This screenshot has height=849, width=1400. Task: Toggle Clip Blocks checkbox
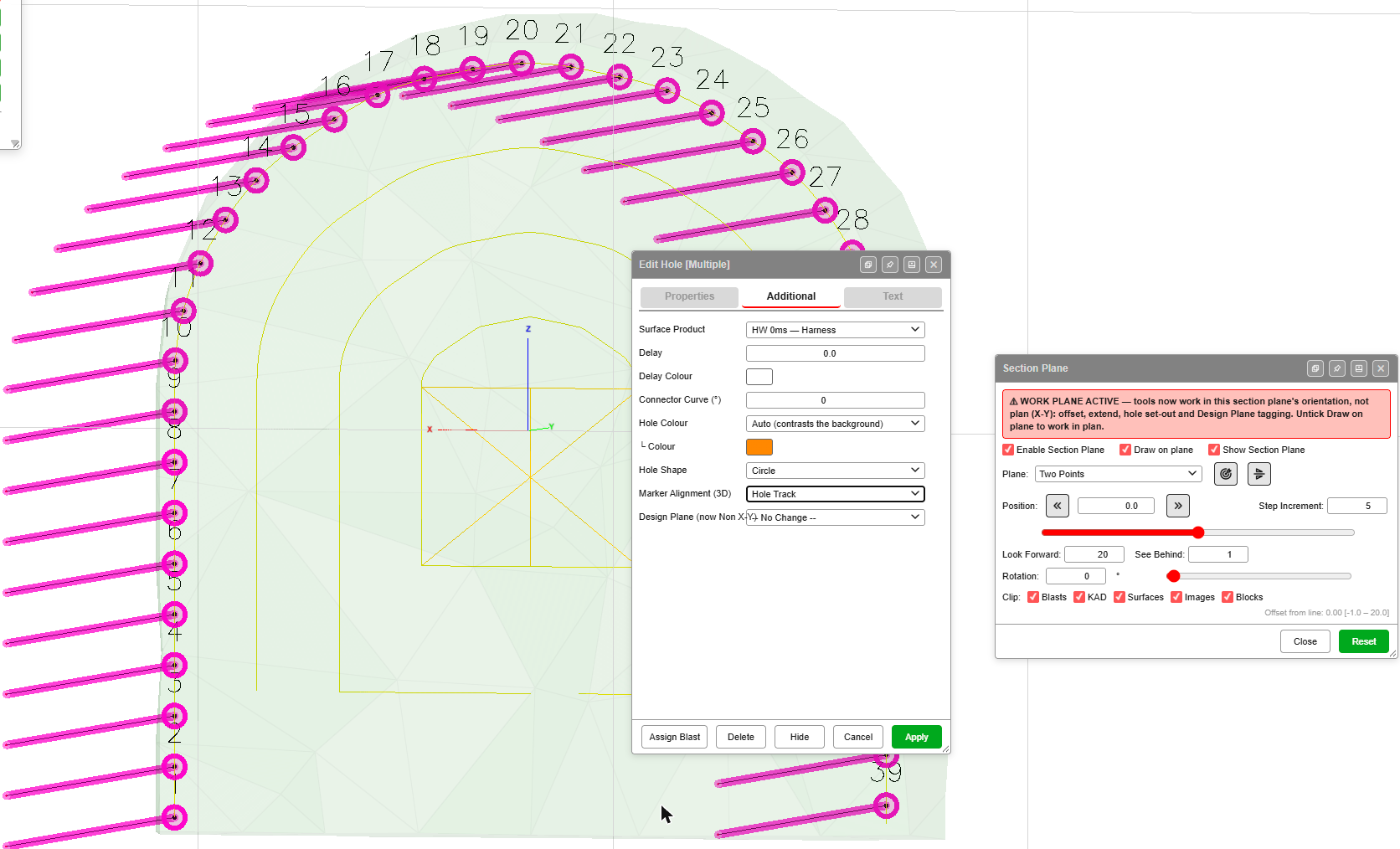point(1227,597)
